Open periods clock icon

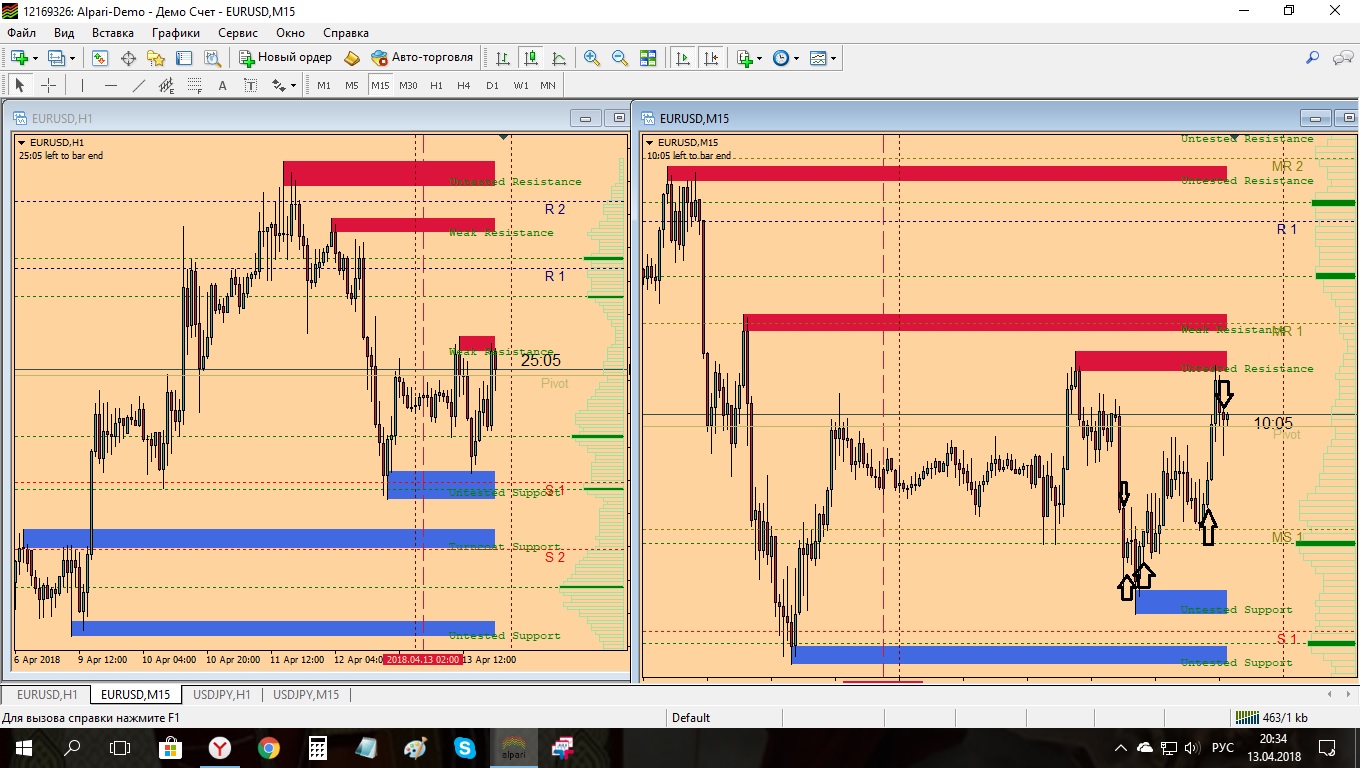click(x=781, y=58)
